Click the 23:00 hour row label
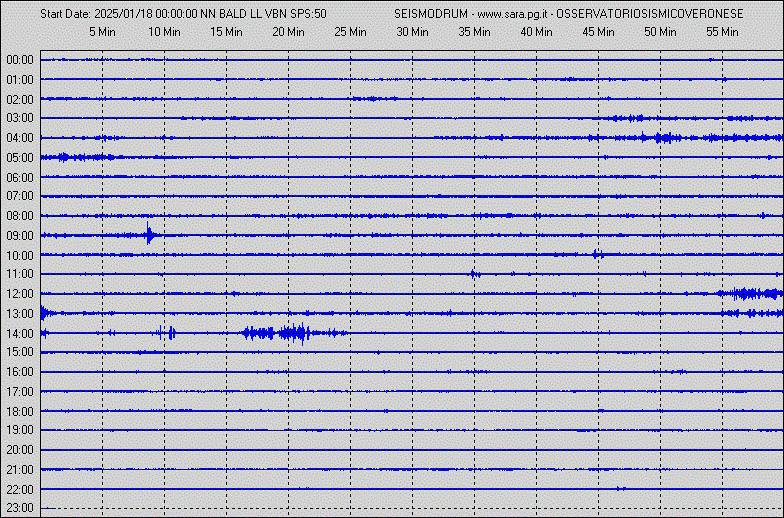This screenshot has height=518, width=784. (x=20, y=508)
